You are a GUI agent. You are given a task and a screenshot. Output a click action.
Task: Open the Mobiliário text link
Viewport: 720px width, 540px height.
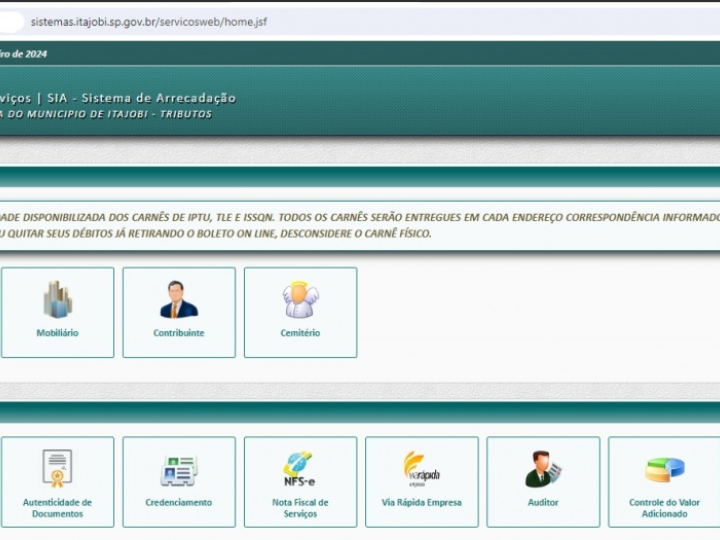(57, 333)
